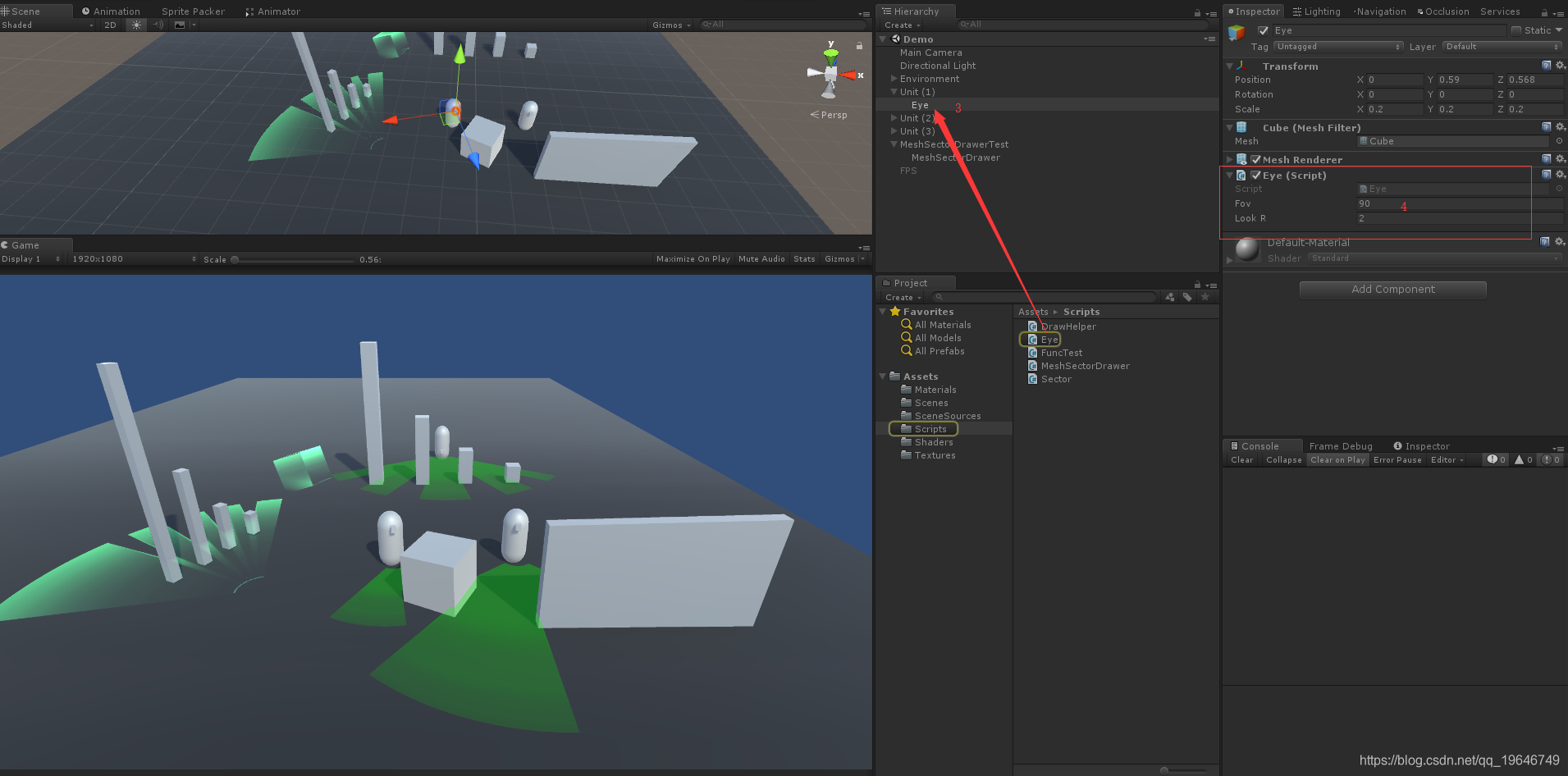Search project by label tag icon

click(x=1187, y=297)
